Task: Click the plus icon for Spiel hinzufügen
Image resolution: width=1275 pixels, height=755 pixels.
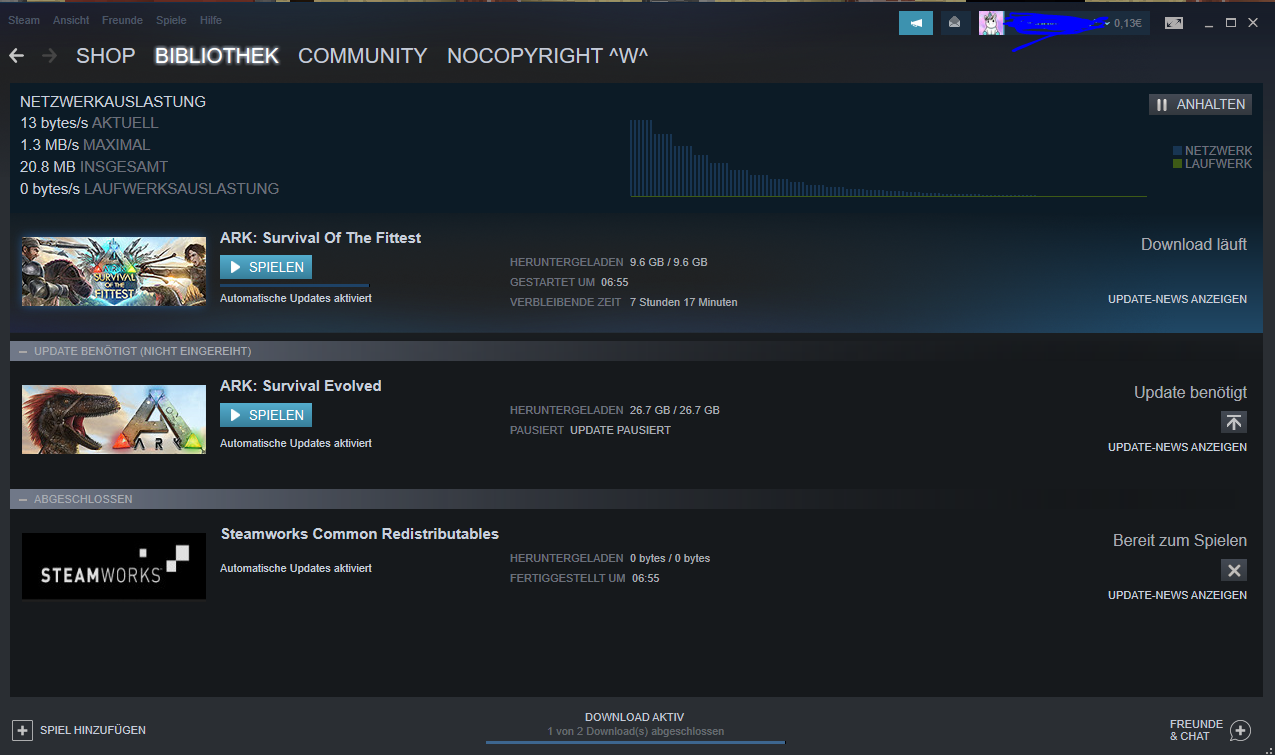Action: coord(22,730)
